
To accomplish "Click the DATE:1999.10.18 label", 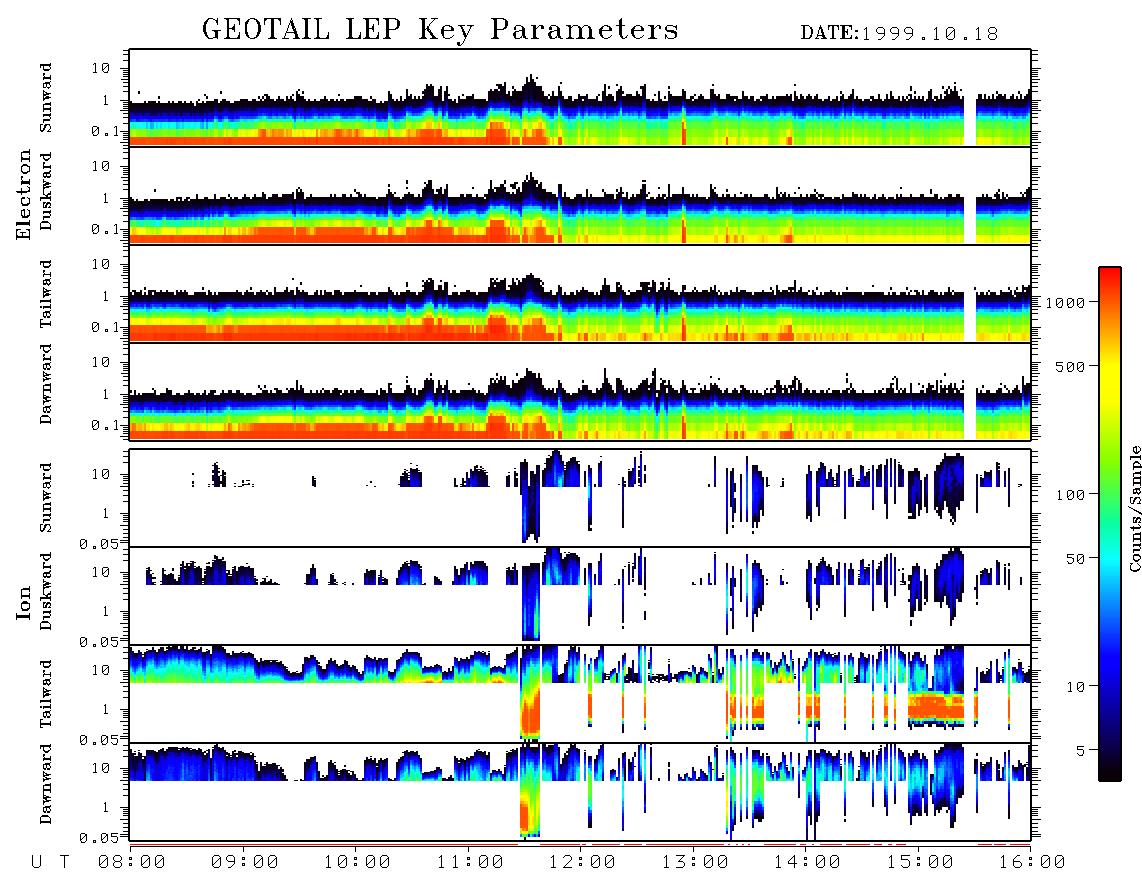I will pyautogui.click(x=899, y=34).
